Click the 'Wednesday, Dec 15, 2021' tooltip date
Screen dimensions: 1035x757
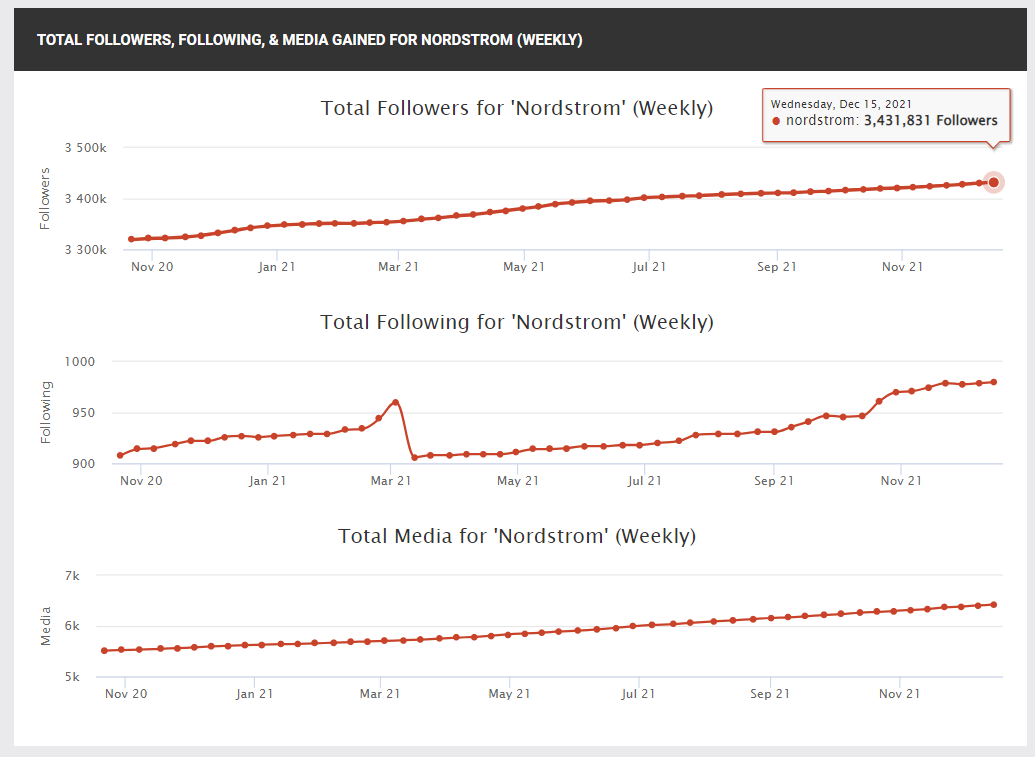point(841,104)
